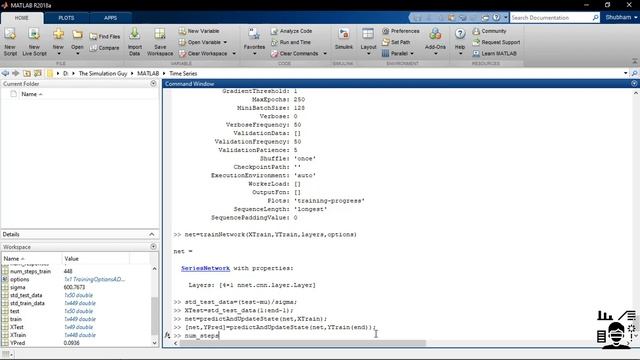Click the fx function browser icon
This screenshot has height=360, width=640.
tap(167, 335)
